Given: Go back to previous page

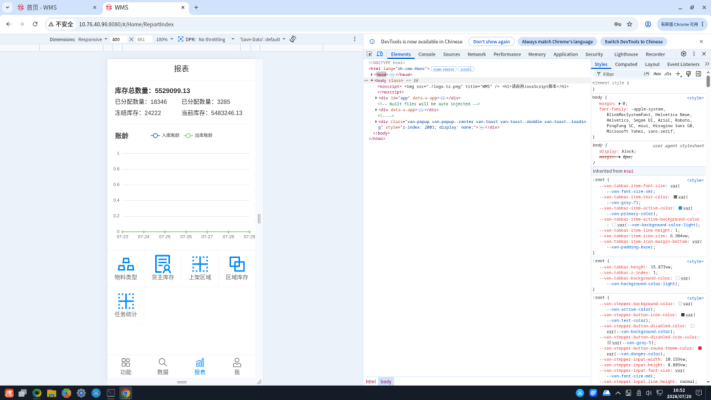Looking at the screenshot, I should 9,24.
